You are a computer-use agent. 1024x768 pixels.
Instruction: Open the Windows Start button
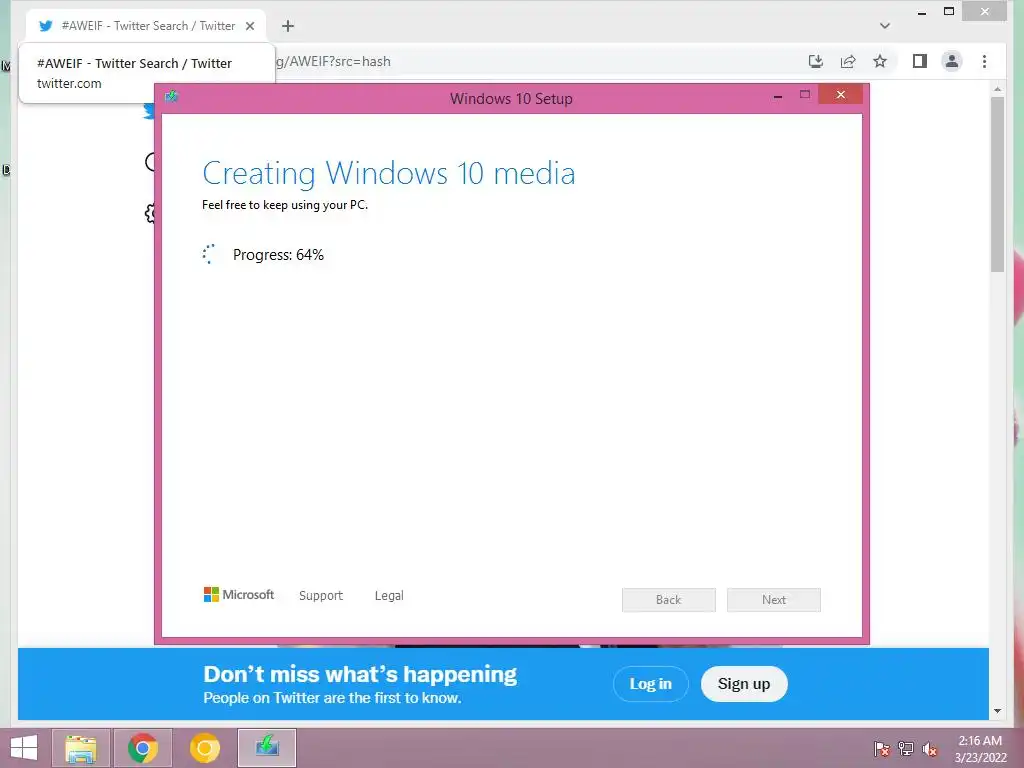pos(24,748)
